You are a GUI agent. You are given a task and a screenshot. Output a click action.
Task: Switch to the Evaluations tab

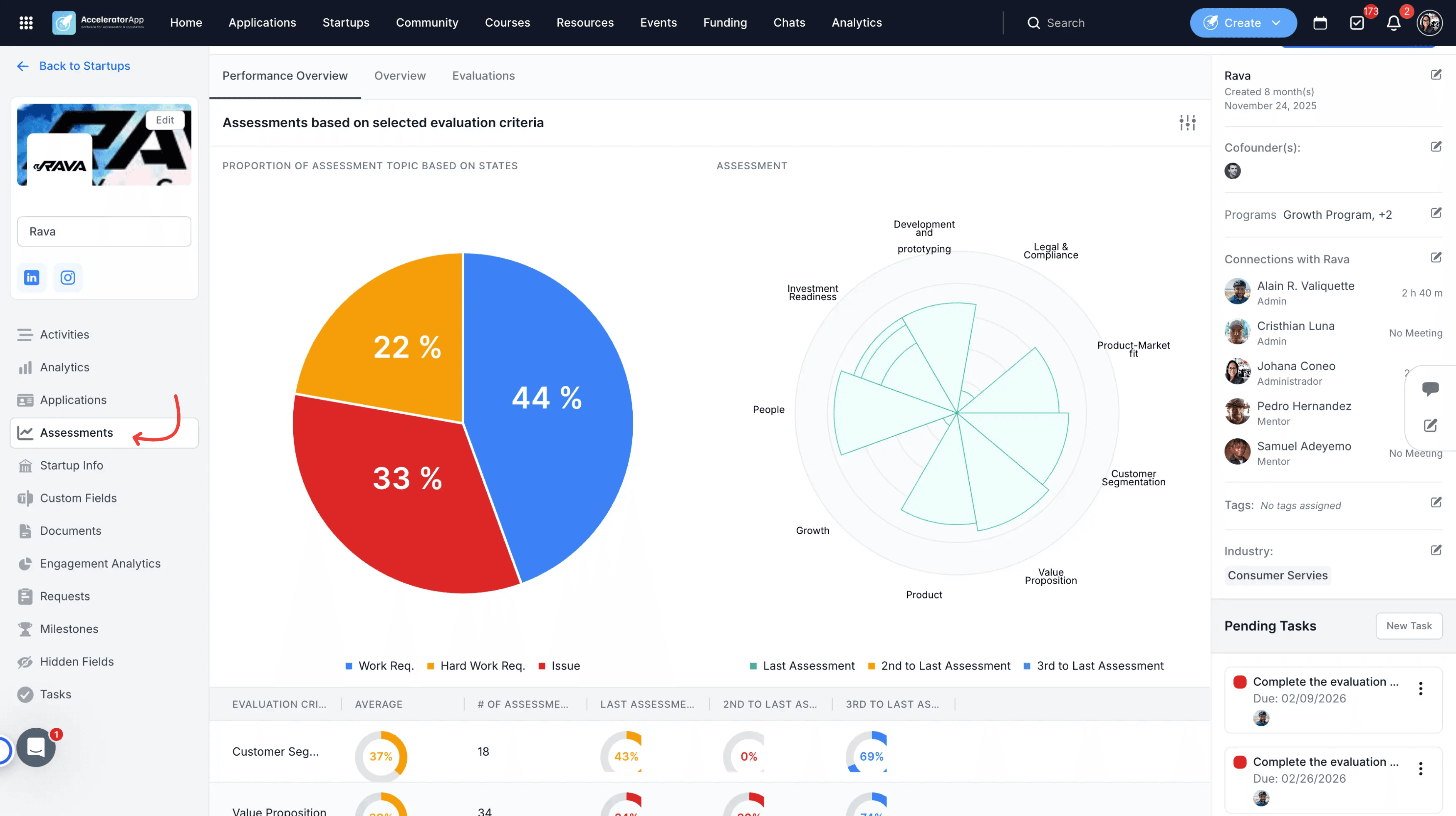point(483,76)
